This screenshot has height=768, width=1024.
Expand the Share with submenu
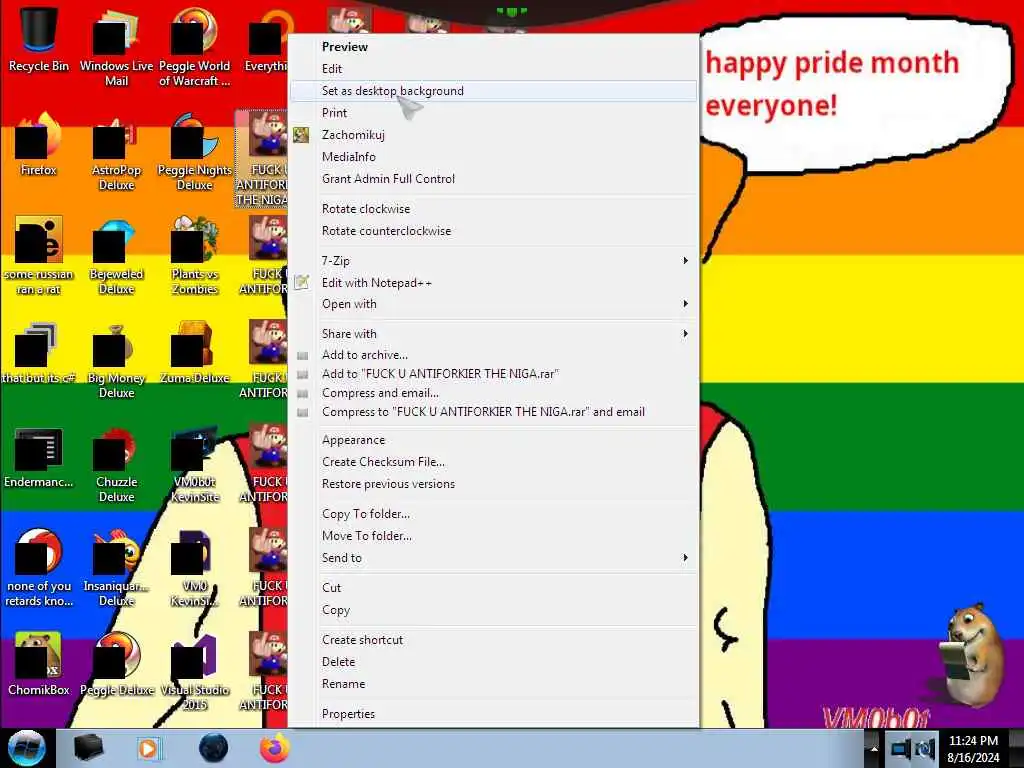pyautogui.click(x=493, y=334)
